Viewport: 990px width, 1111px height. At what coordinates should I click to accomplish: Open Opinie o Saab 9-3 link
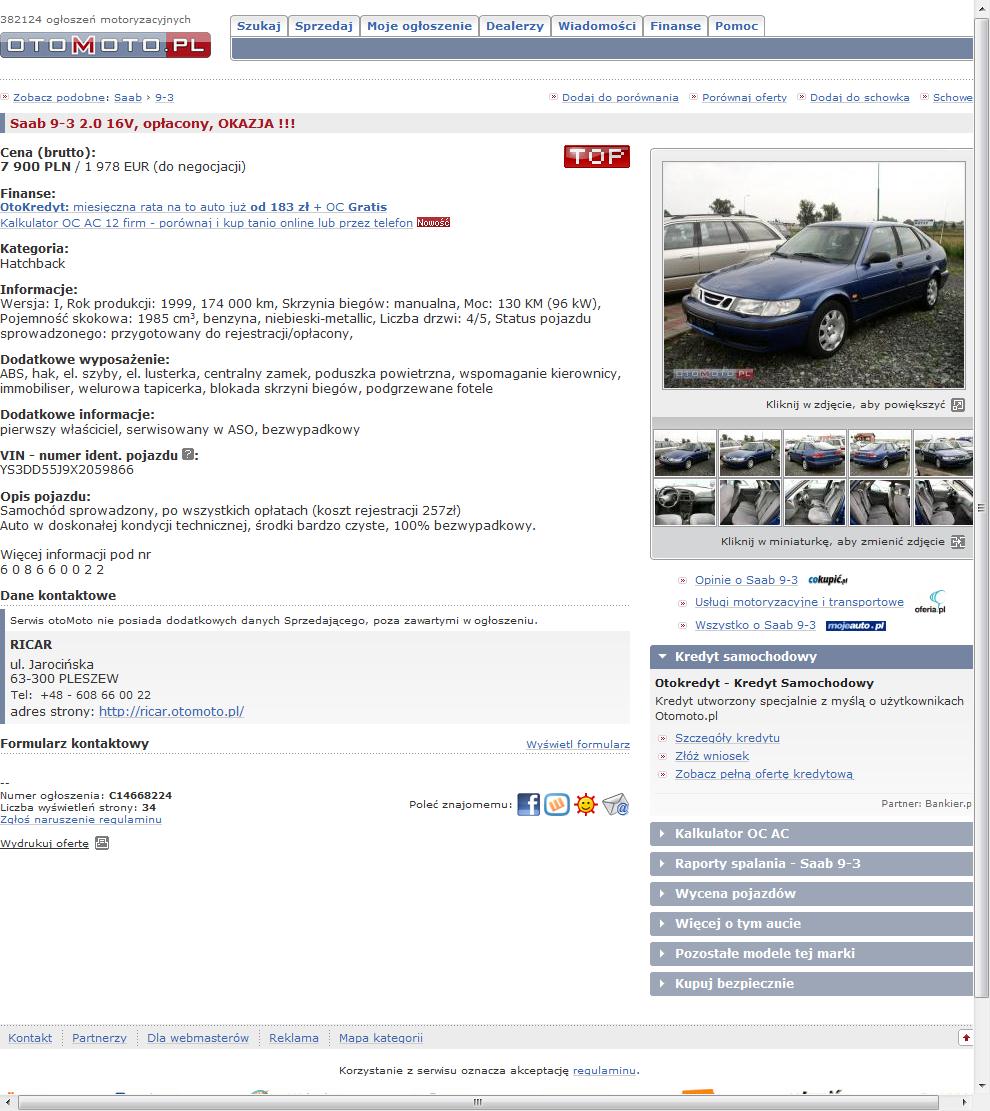746,580
